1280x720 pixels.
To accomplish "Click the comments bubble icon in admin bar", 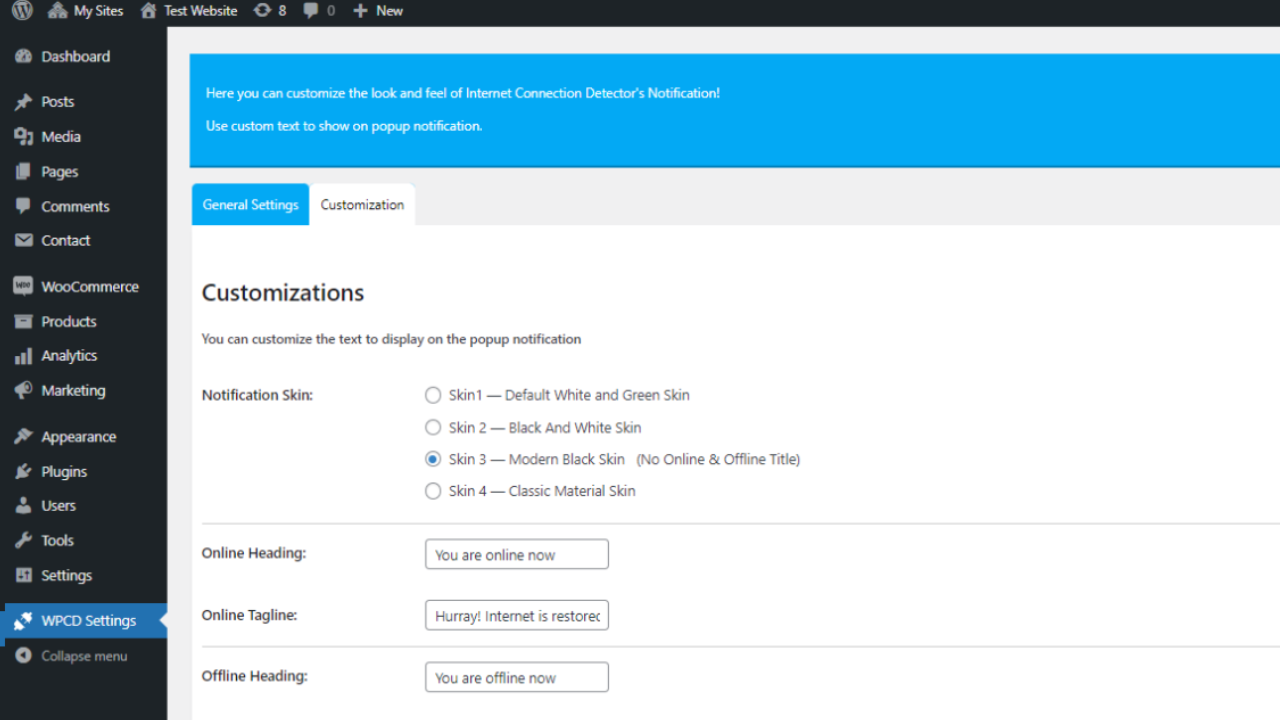I will pos(312,11).
